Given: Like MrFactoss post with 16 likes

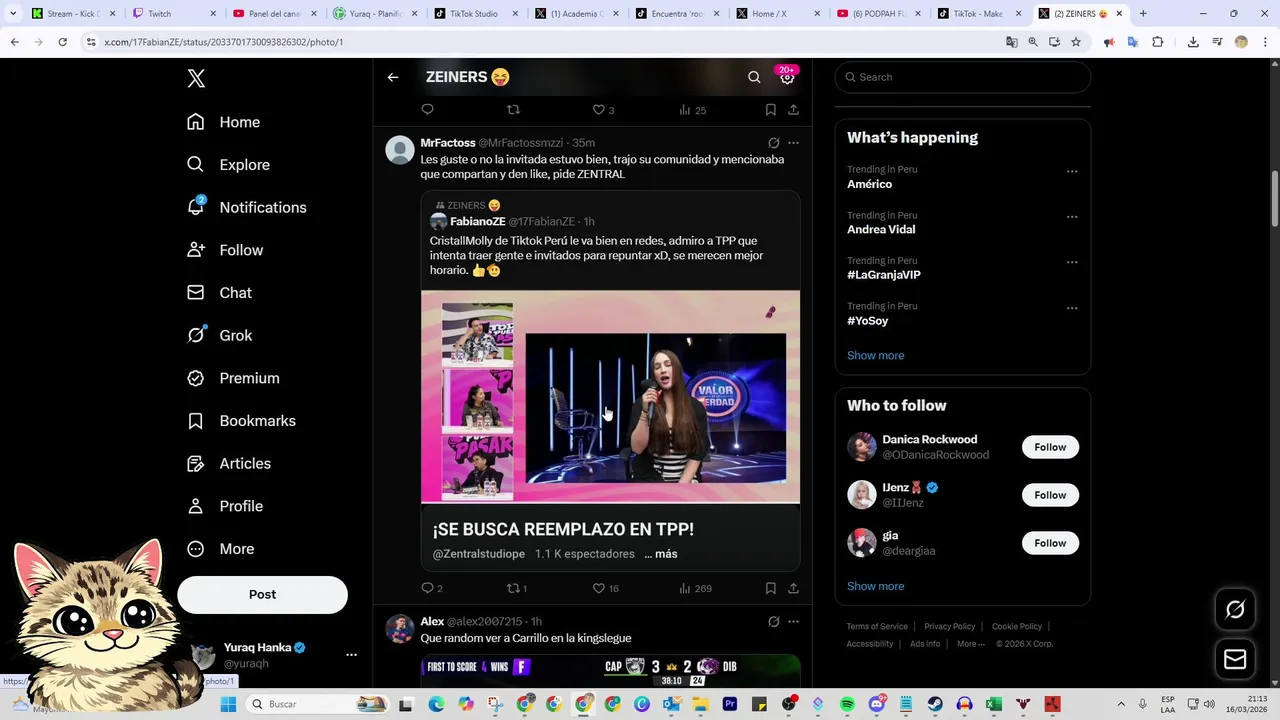Looking at the screenshot, I should coord(605,588).
